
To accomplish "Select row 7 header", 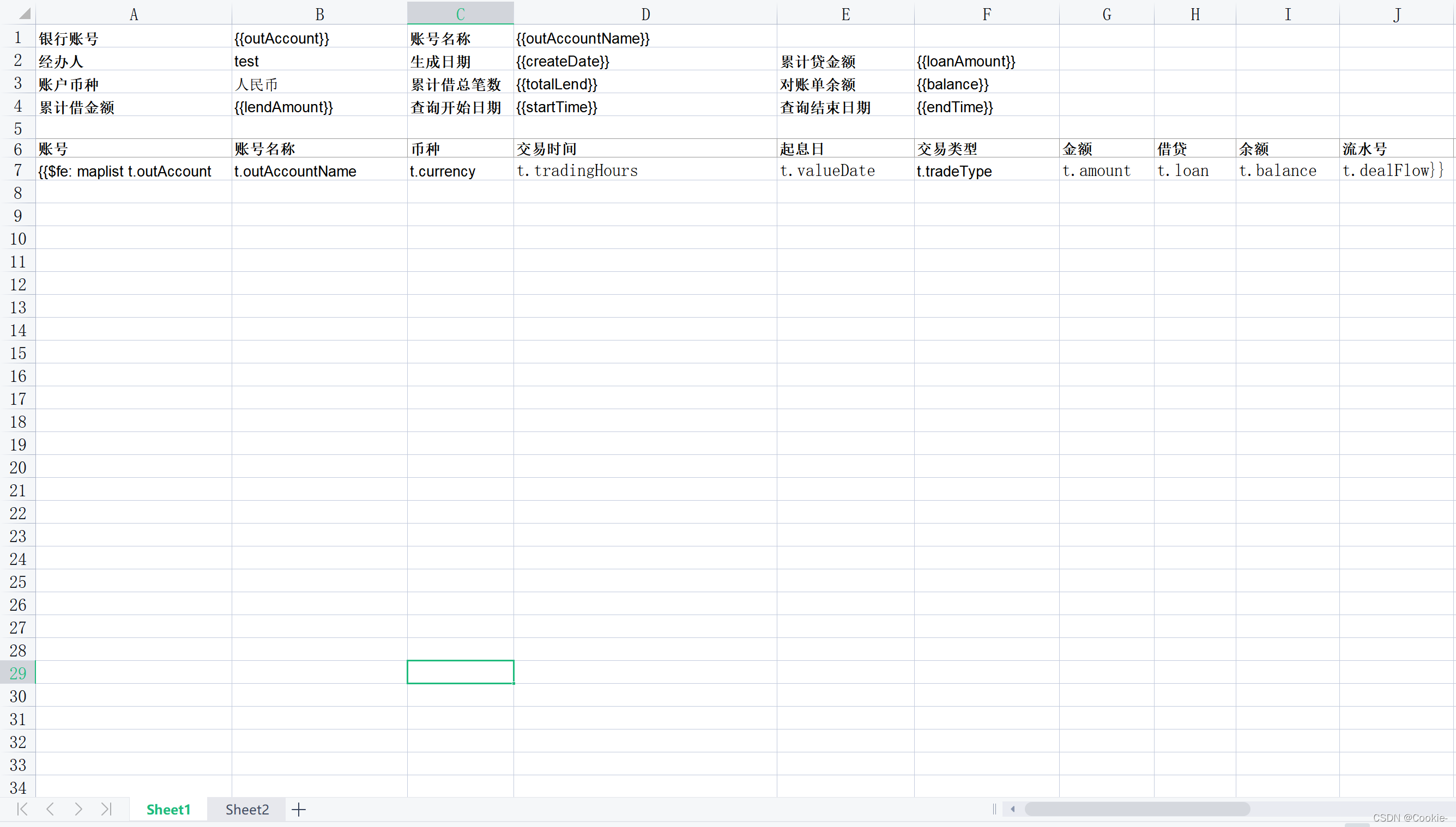I will 17,170.
